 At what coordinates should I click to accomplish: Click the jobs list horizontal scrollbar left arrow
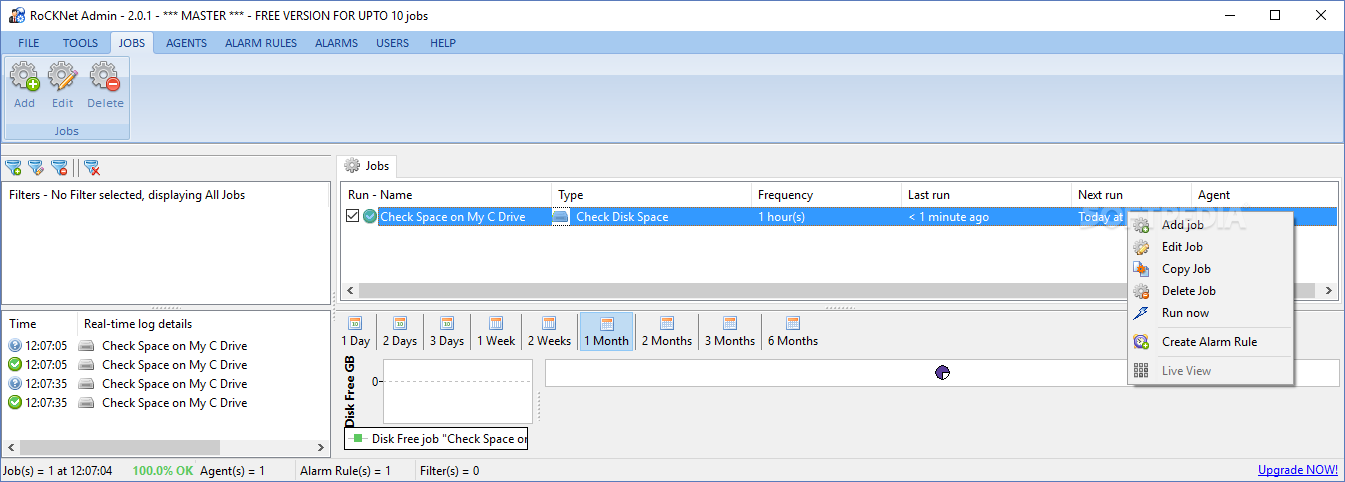click(350, 290)
